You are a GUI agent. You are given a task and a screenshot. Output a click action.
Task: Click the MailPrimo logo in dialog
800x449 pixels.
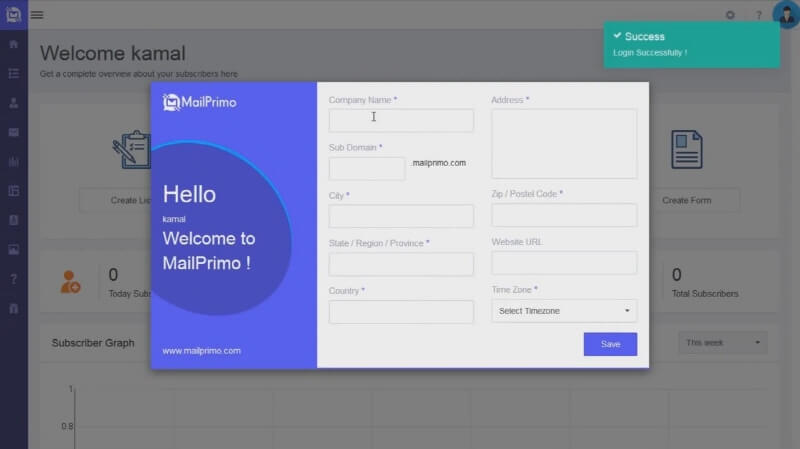(199, 103)
